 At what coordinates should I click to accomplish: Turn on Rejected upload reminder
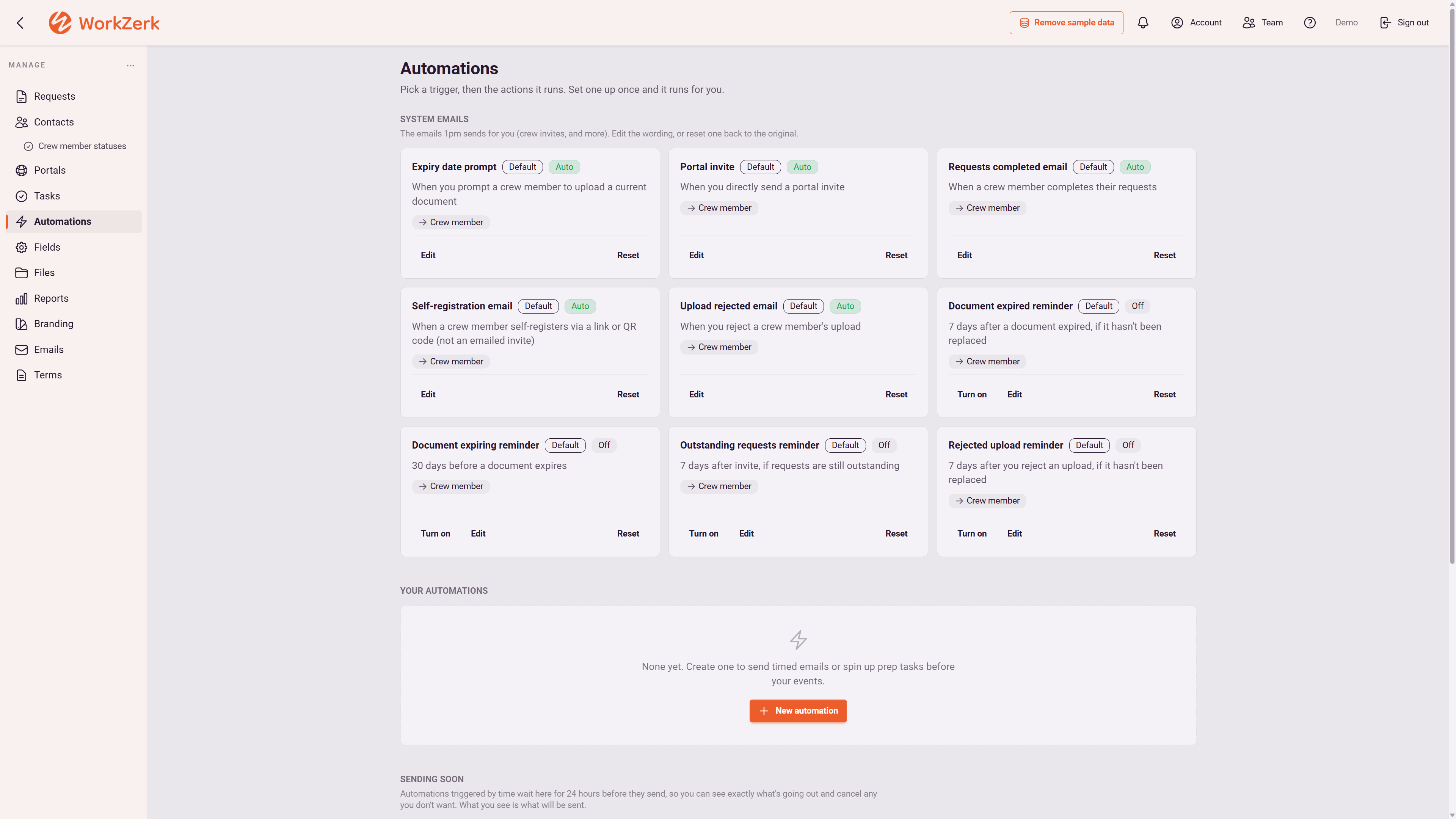[x=971, y=533]
